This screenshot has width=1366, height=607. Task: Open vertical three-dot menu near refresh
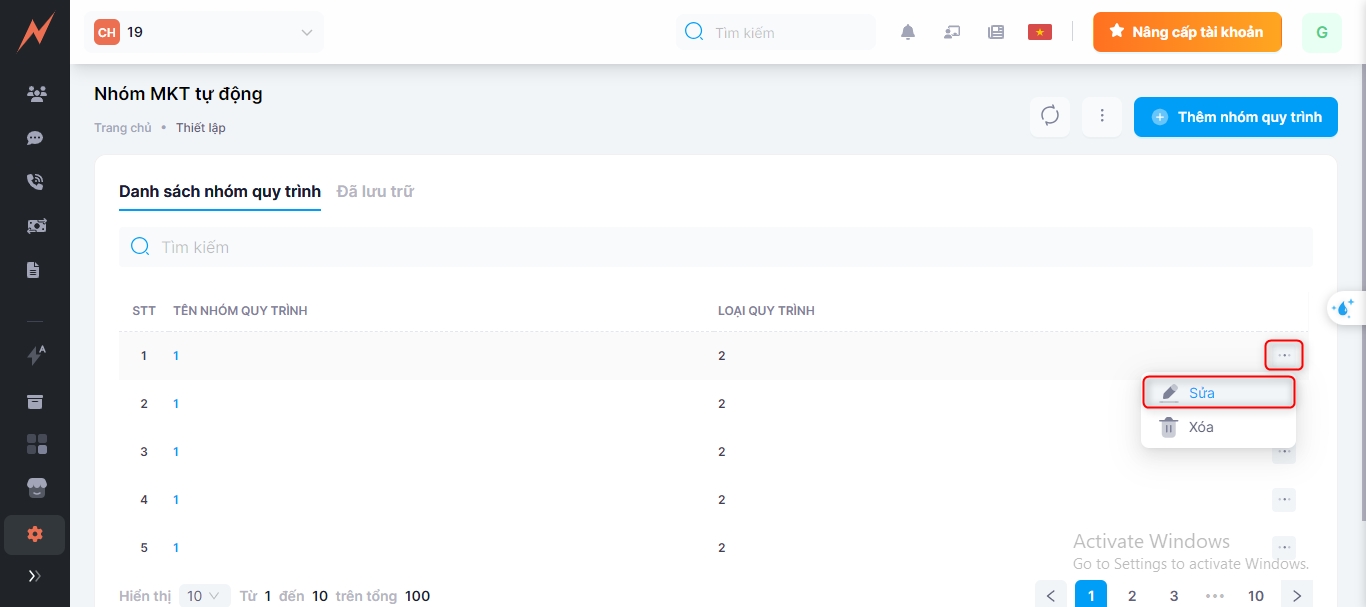pos(1102,116)
